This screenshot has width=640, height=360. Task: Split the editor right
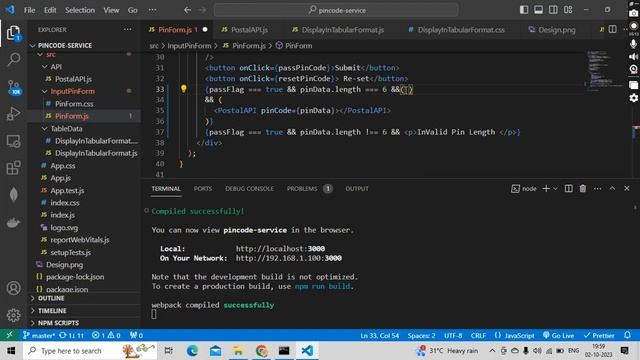pyautogui.click(x=613, y=29)
